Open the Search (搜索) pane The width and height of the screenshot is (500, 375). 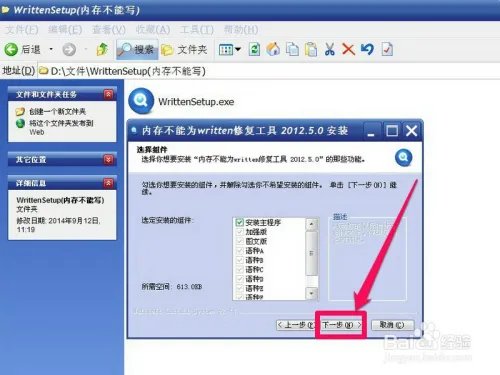pyautogui.click(x=137, y=49)
